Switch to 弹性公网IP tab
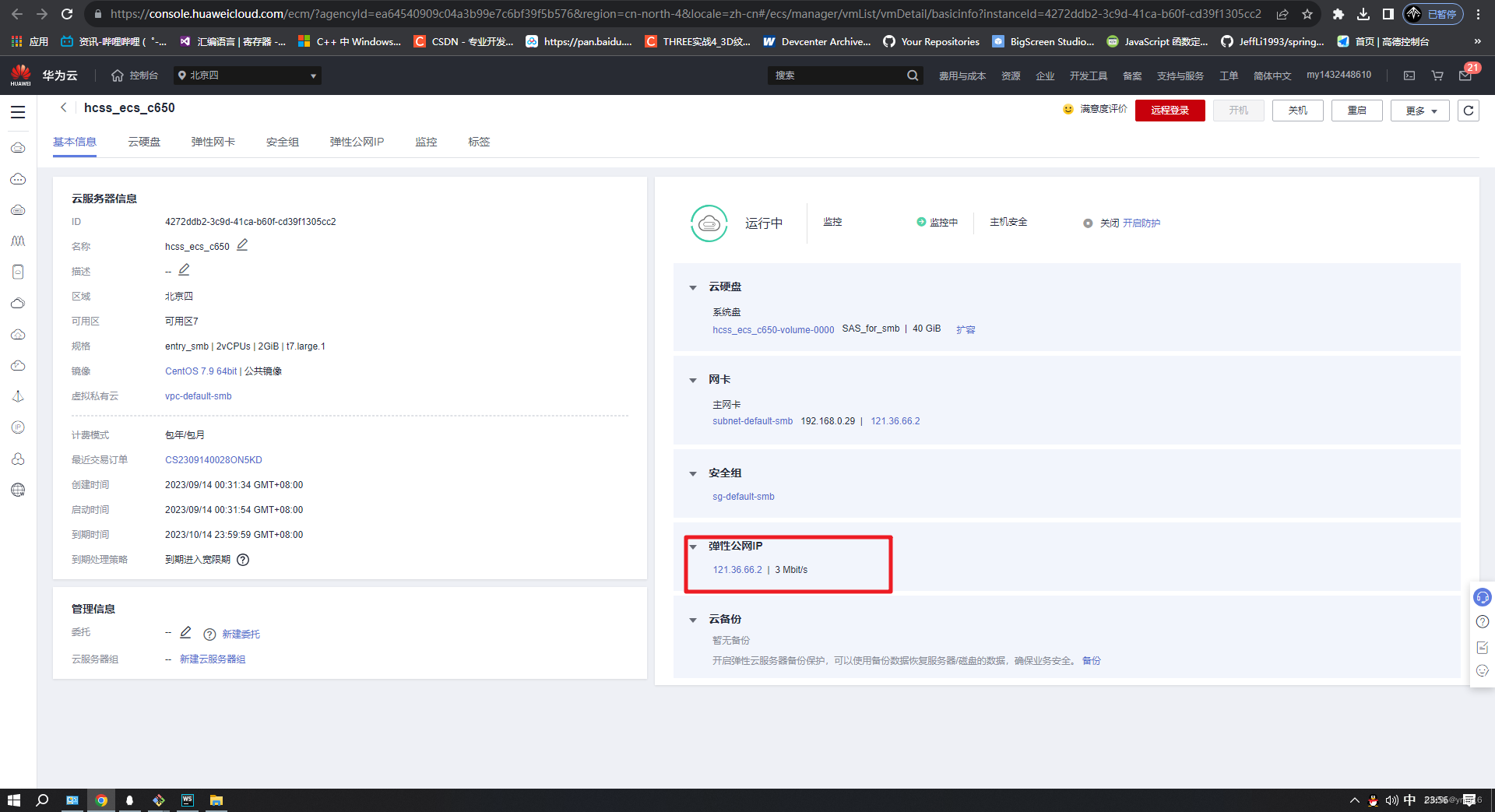 (357, 142)
